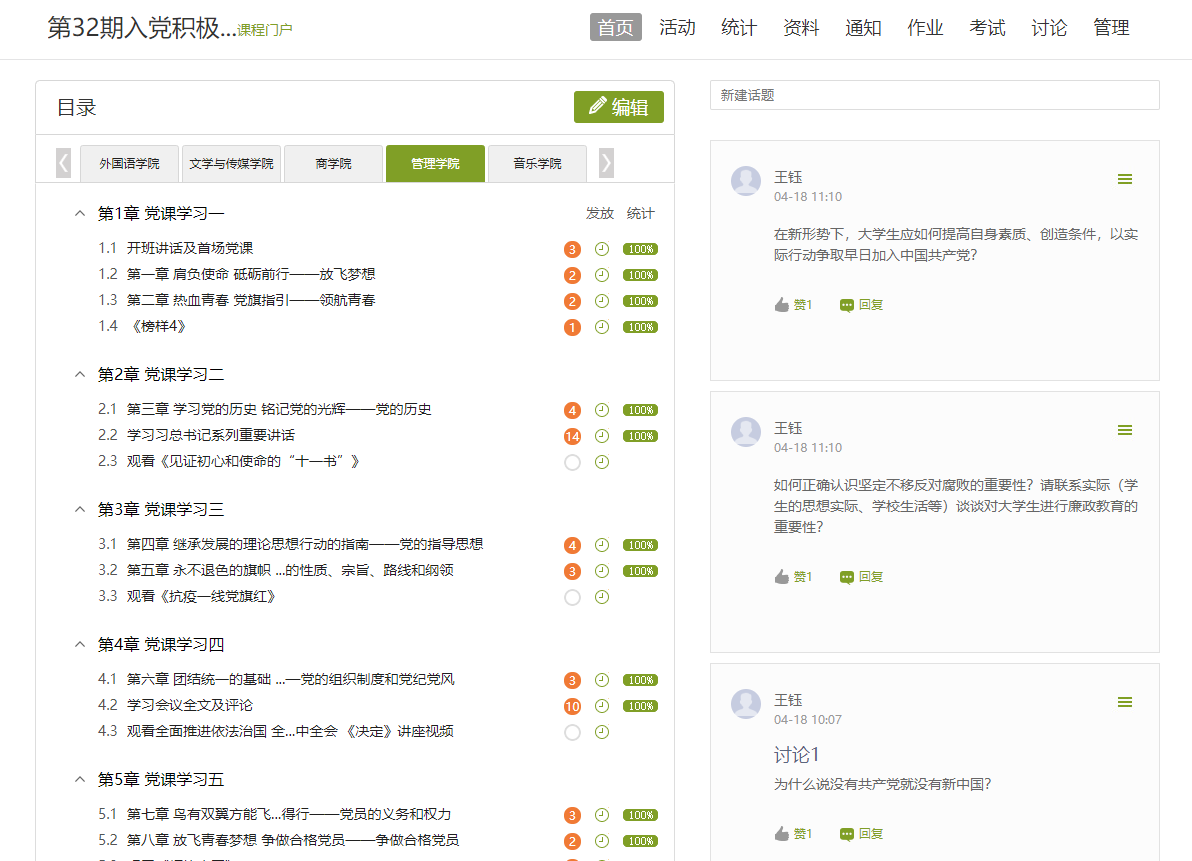
Task: Toggle the empty circle for section 3.3
Action: point(572,597)
